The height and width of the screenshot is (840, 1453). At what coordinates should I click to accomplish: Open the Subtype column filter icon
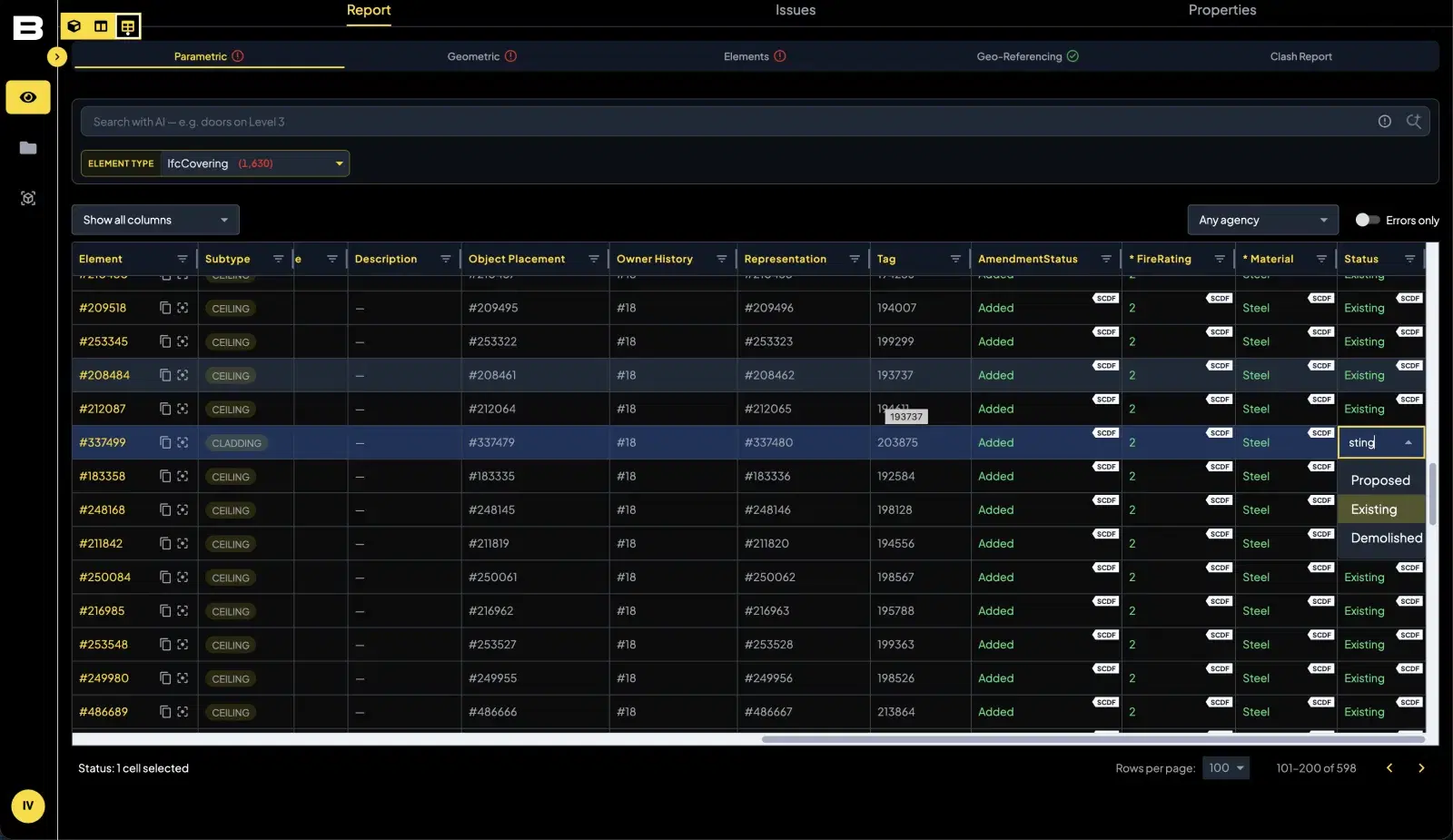pos(278,259)
